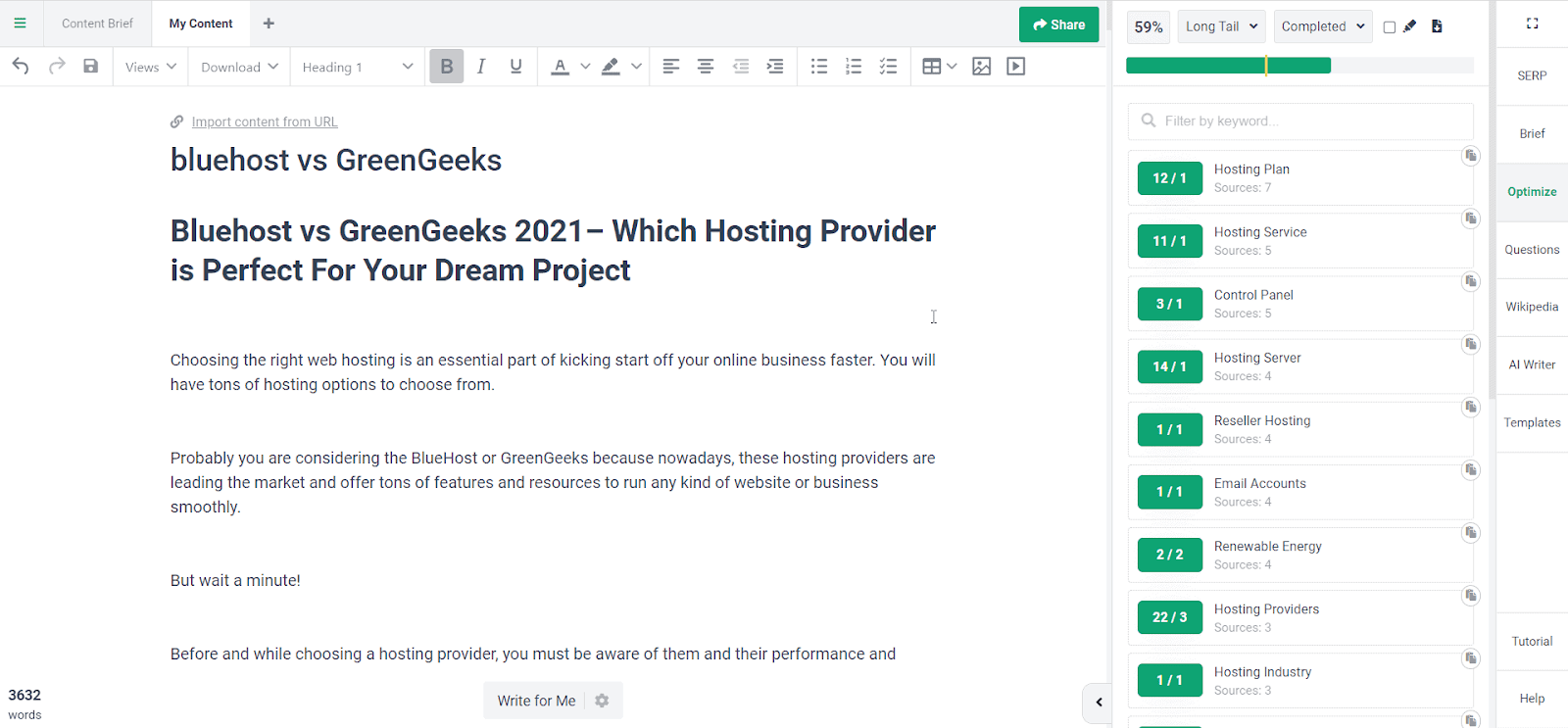Click the 12 / 1 Hosting Plan count badge
This screenshot has width=1568, height=728.
(x=1169, y=178)
